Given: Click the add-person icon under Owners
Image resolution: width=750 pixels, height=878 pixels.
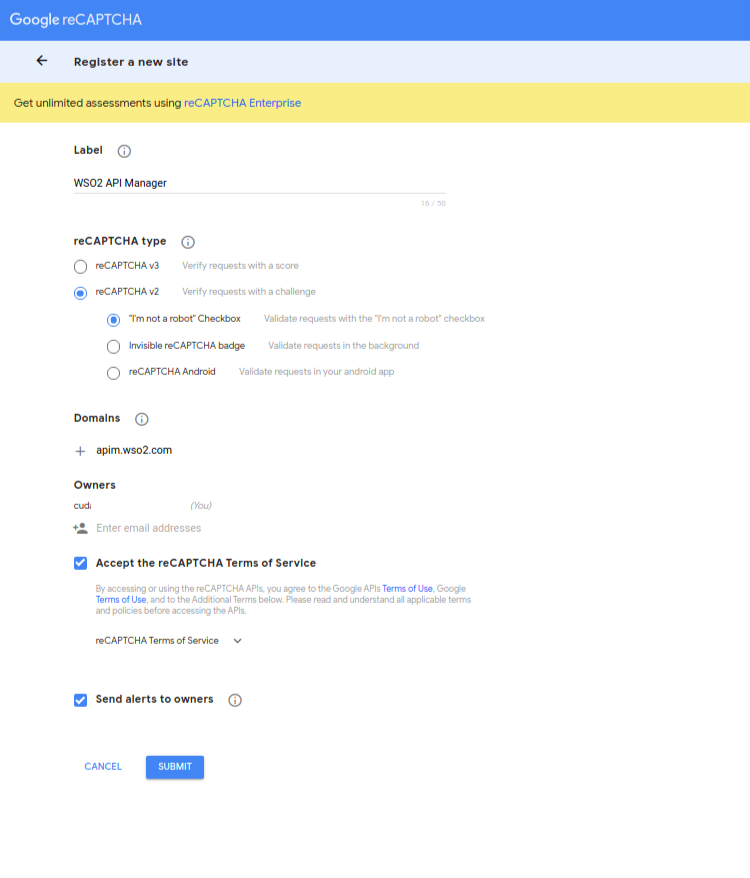Looking at the screenshot, I should tap(80, 528).
